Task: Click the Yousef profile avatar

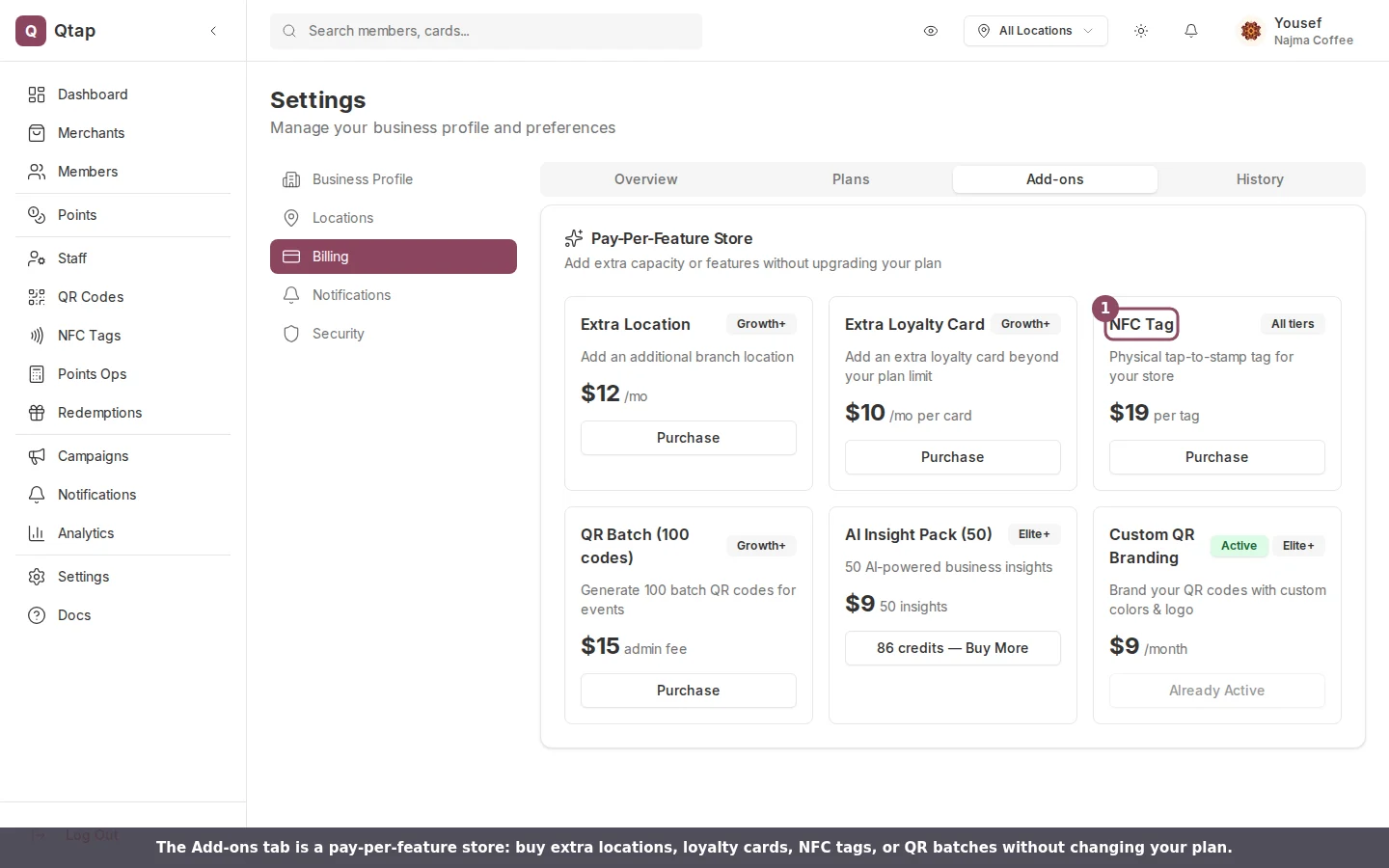Action: tap(1251, 31)
